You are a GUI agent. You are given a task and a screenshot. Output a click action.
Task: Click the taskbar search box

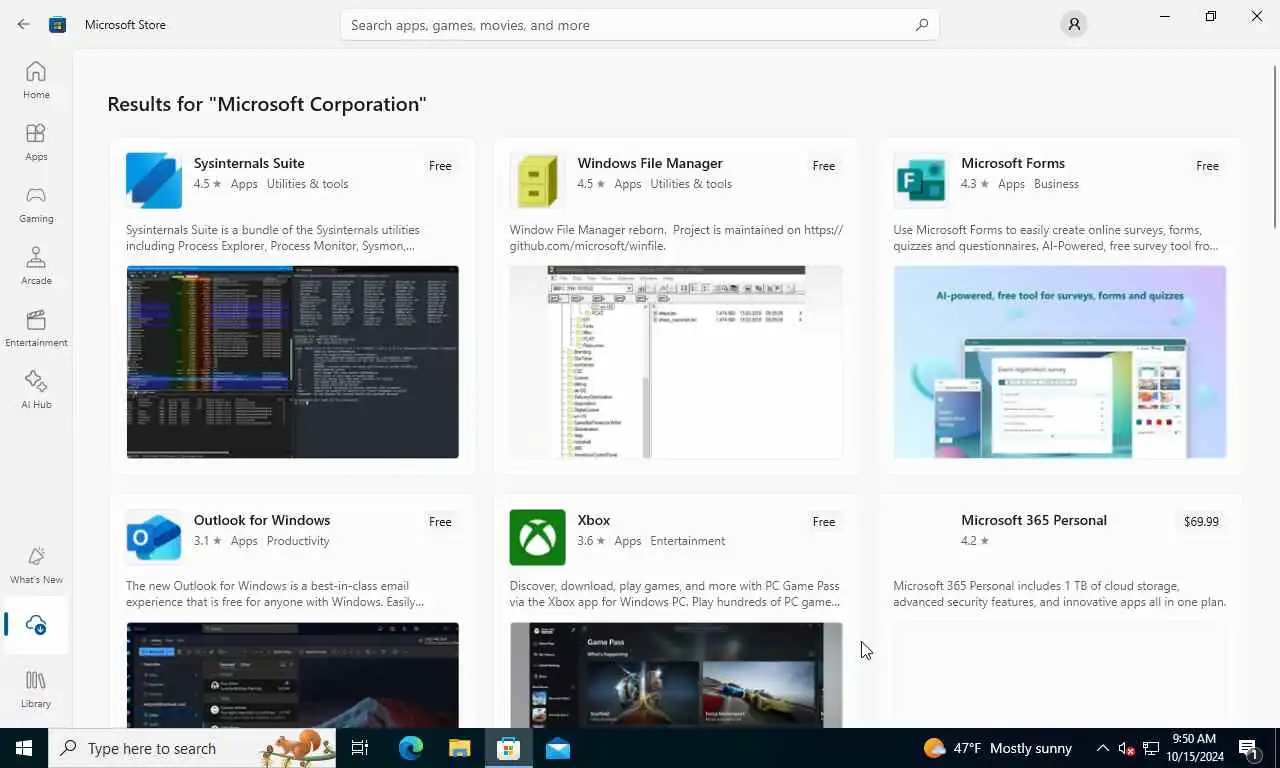(x=192, y=748)
